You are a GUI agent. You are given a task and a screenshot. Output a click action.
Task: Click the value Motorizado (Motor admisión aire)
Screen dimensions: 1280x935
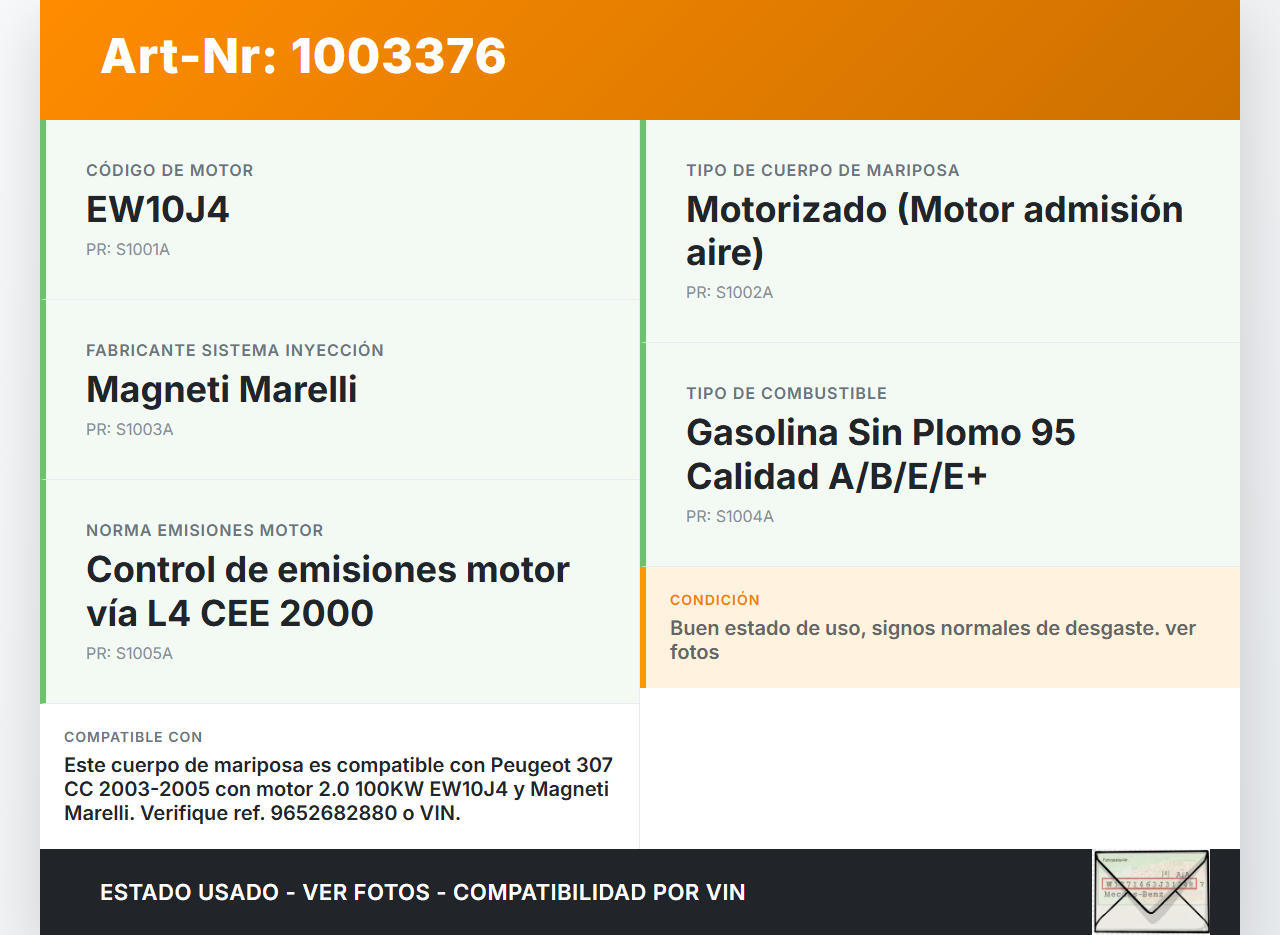click(x=935, y=230)
